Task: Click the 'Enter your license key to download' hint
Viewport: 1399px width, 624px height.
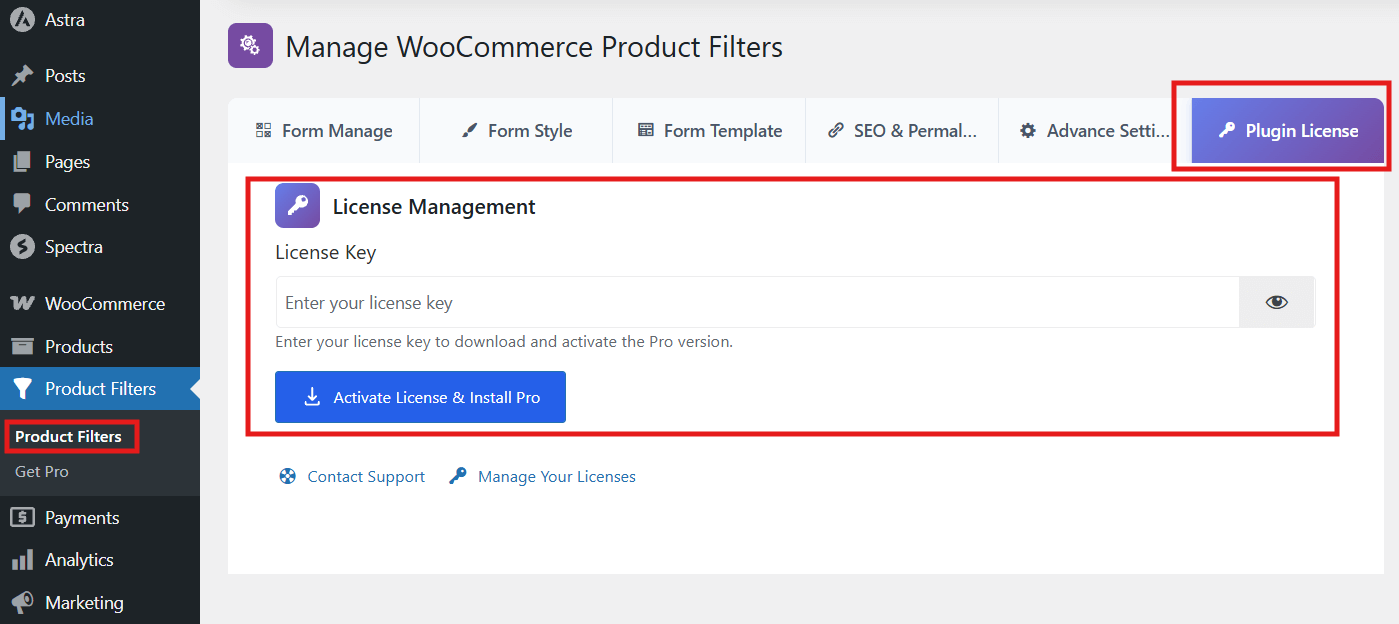Action: click(x=504, y=342)
